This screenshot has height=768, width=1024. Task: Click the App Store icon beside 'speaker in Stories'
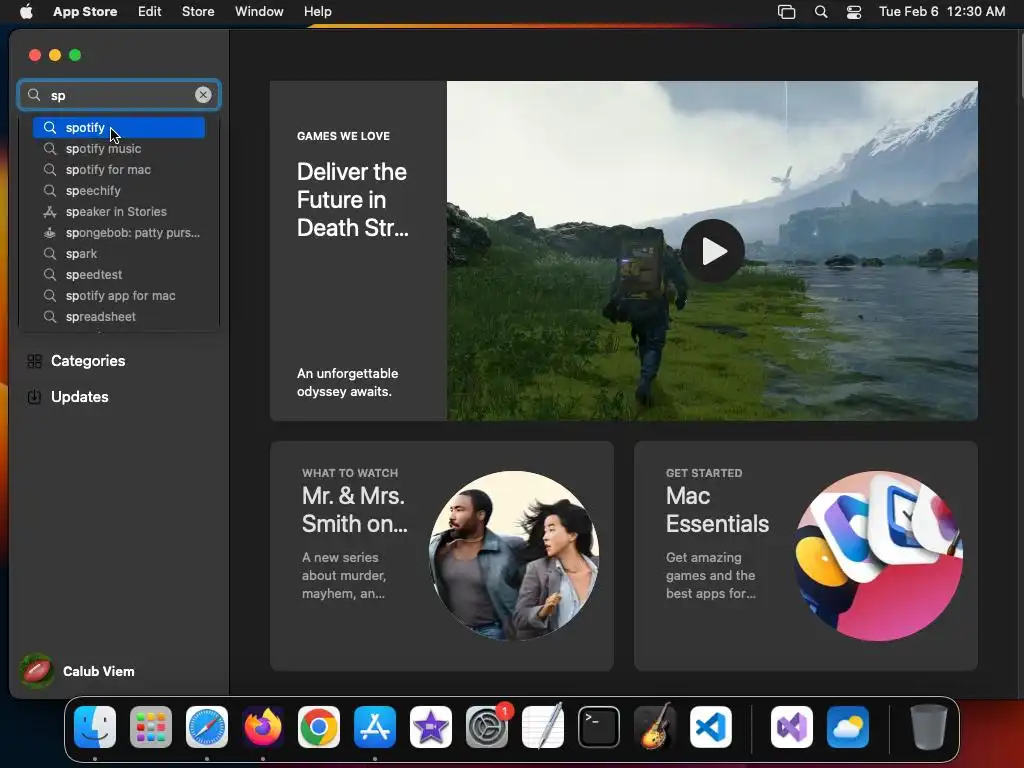pyautogui.click(x=50, y=212)
